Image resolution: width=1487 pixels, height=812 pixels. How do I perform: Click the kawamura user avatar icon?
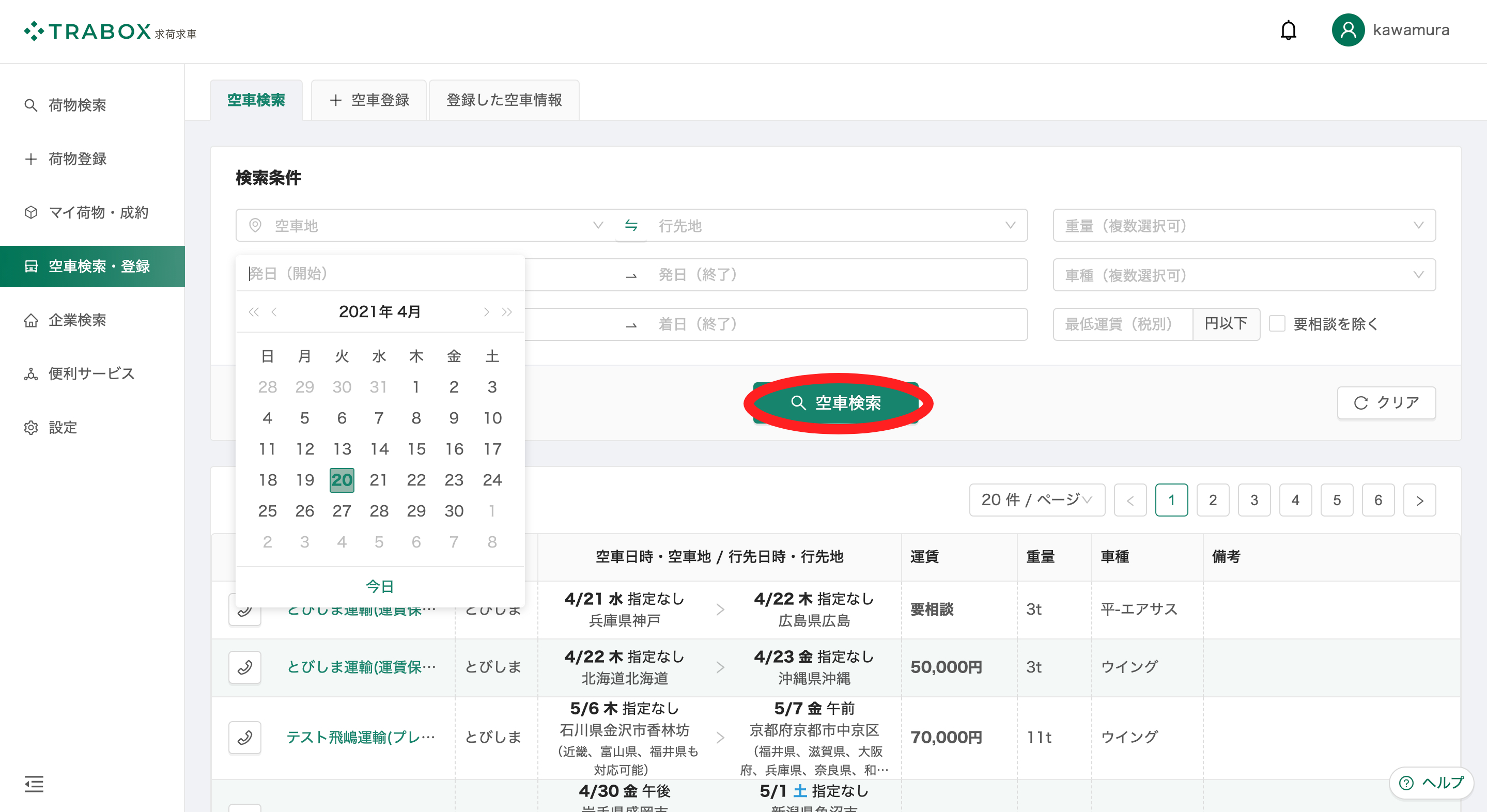click(x=1347, y=30)
